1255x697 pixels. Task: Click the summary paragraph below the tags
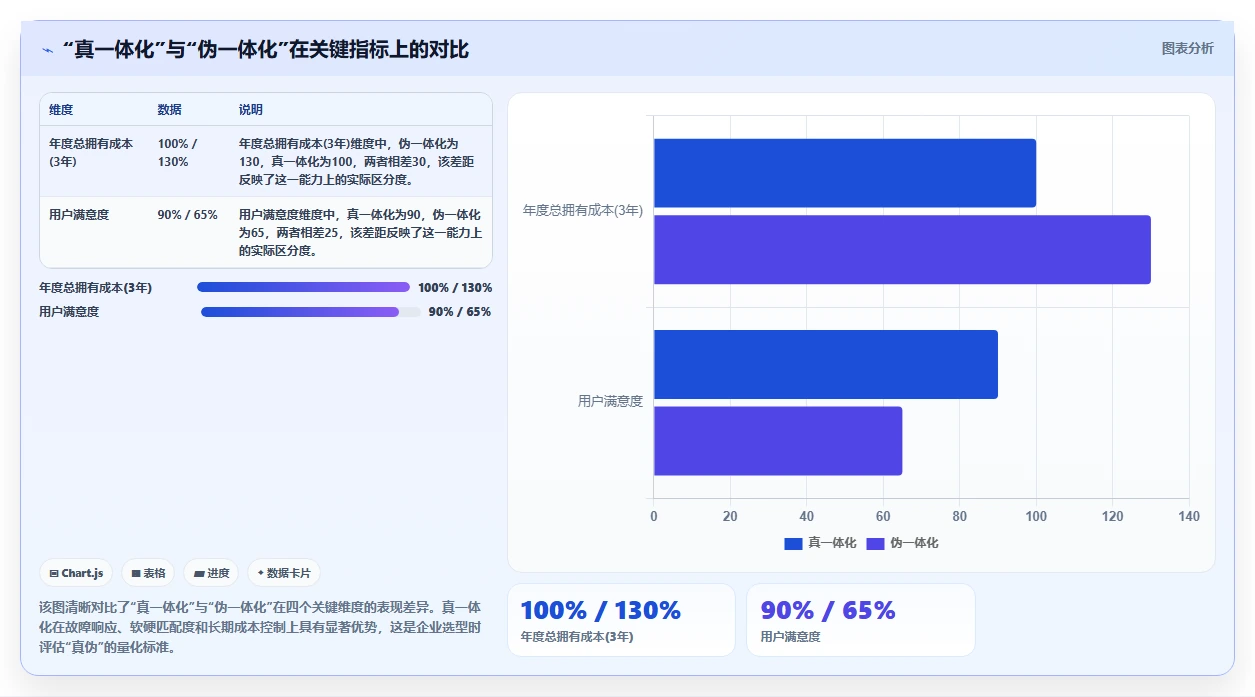[260, 627]
